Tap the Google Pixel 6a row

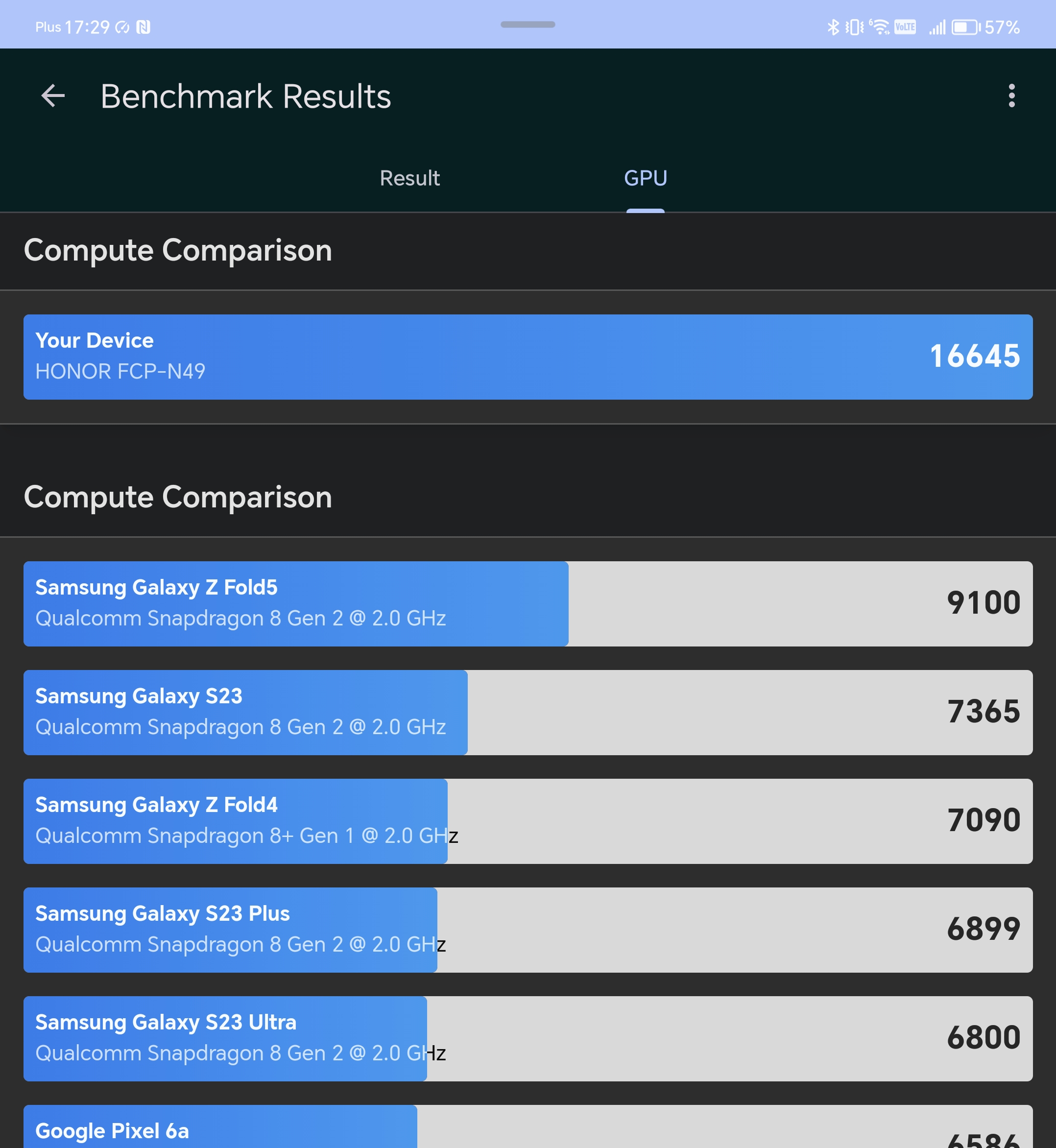(528, 1126)
